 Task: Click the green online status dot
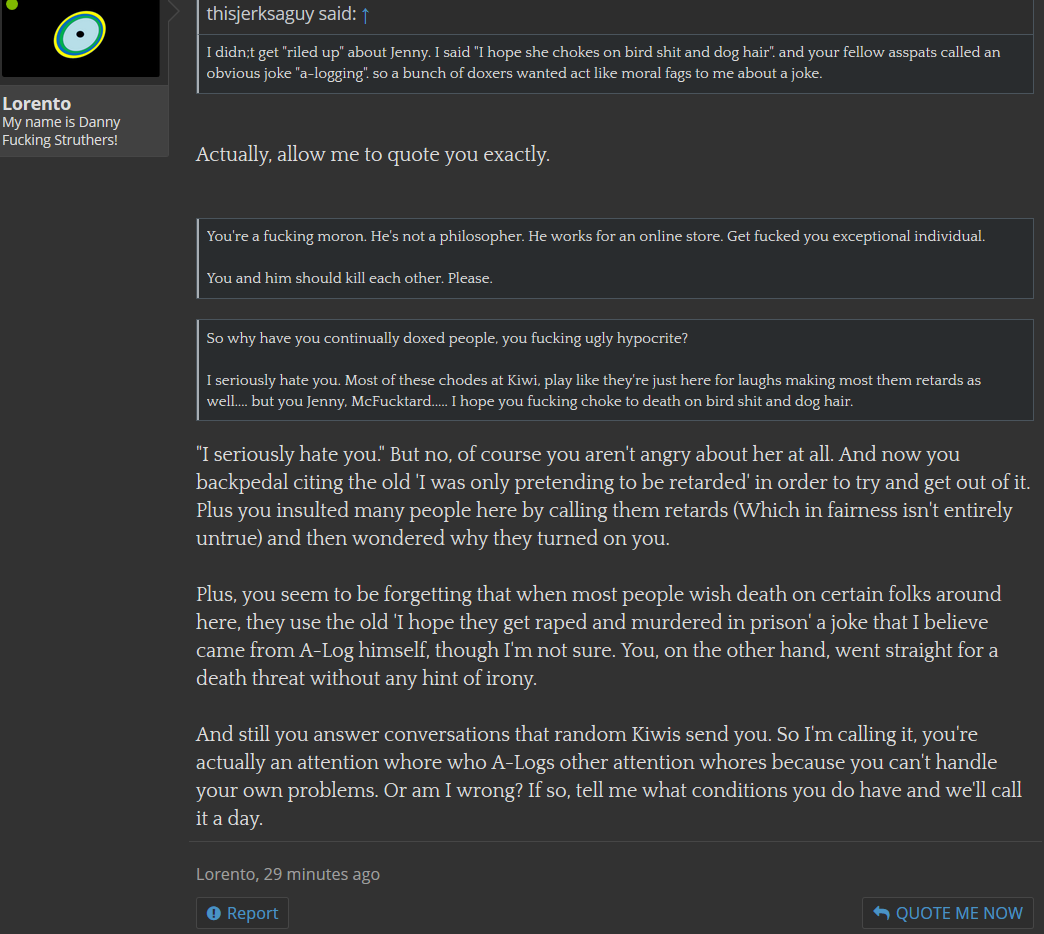pos(11,4)
